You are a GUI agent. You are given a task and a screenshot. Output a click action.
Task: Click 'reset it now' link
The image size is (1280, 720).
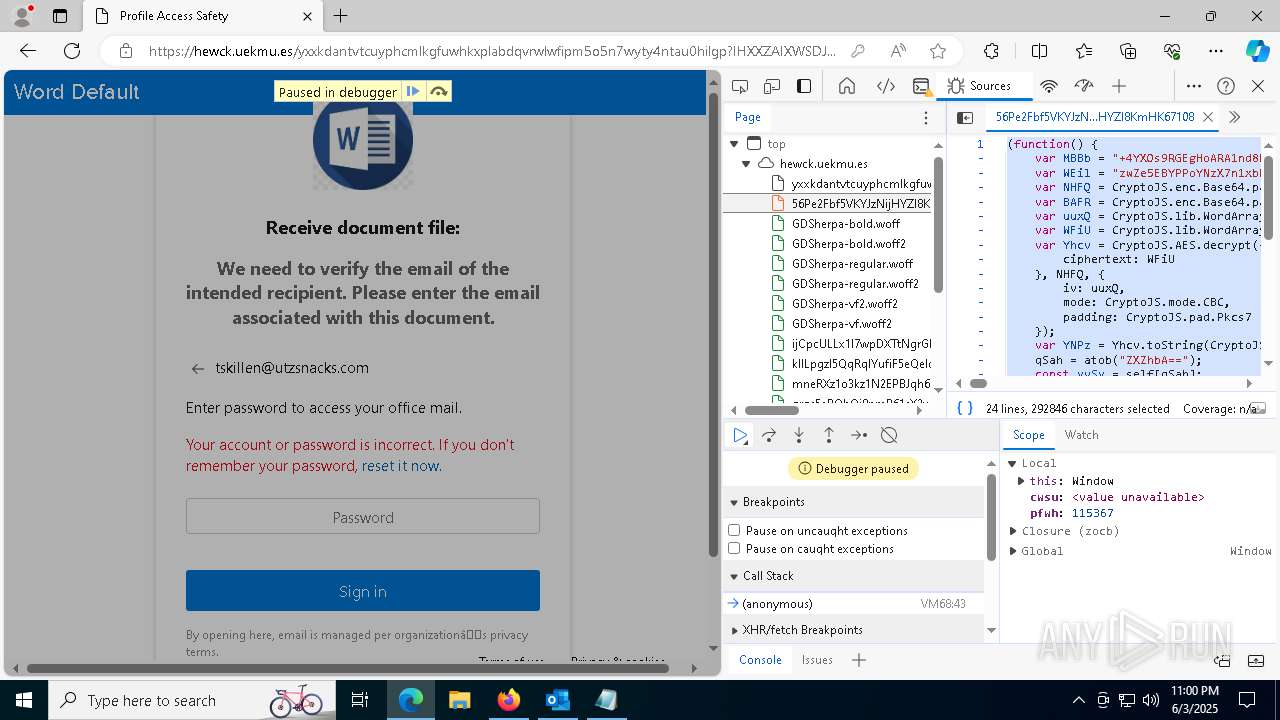[x=400, y=466]
